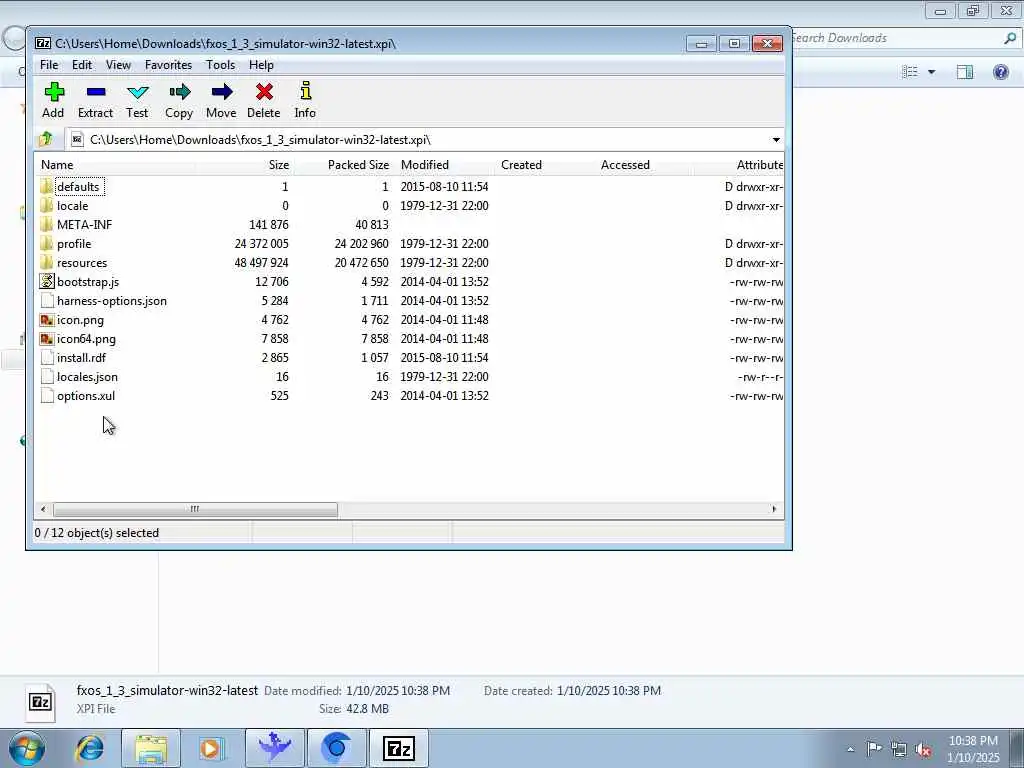Viewport: 1024px width, 768px height.
Task: Select the locale folder icon
Action: point(46,206)
